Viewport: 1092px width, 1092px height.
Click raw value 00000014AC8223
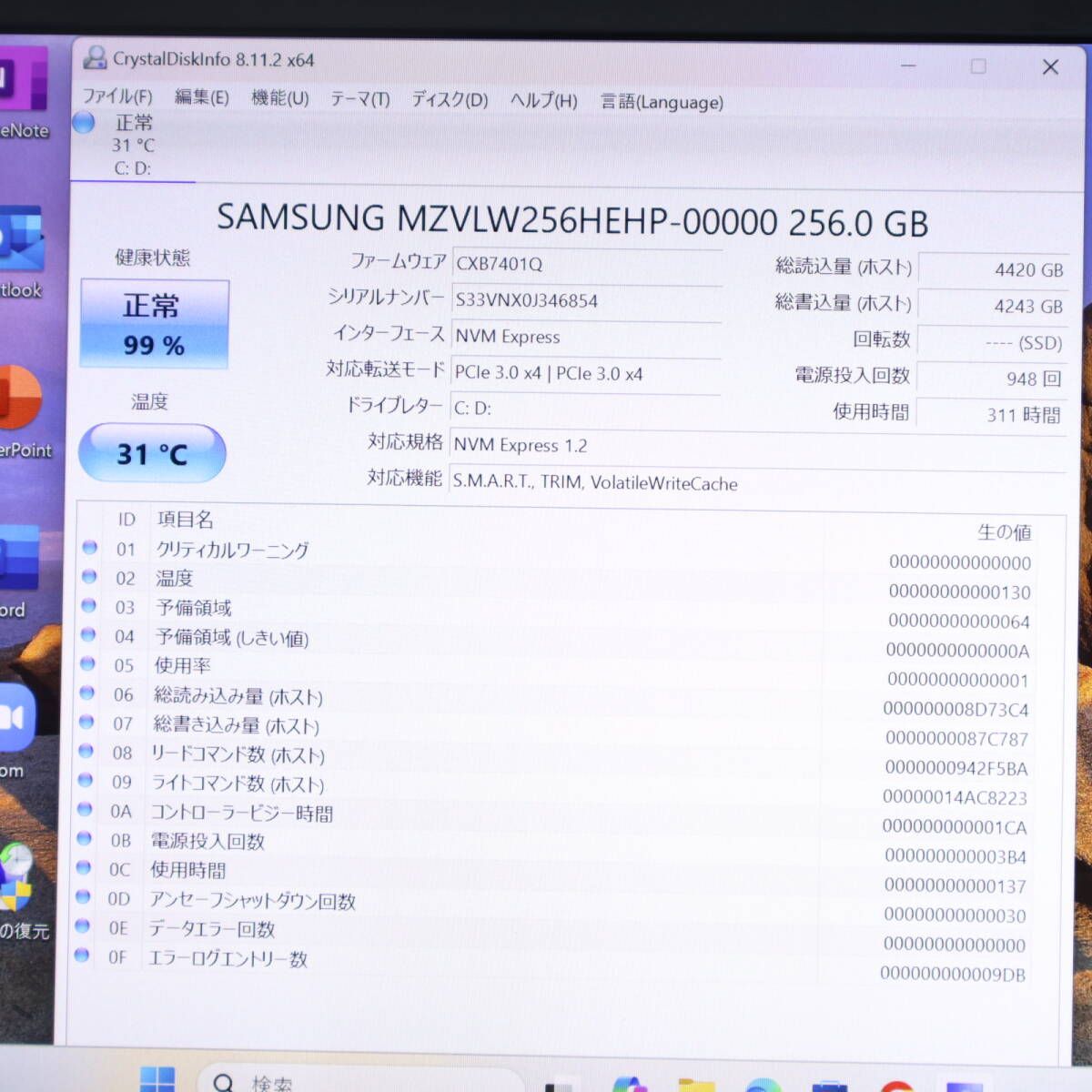955,798
